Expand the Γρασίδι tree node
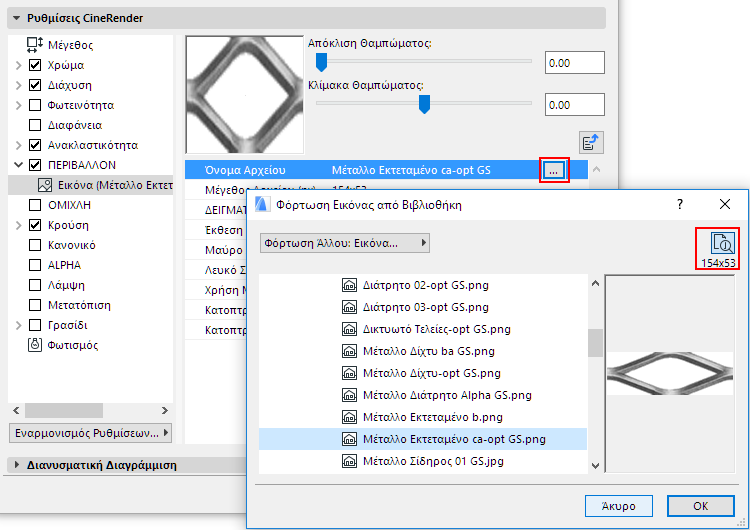This screenshot has width=750, height=530. (19, 326)
